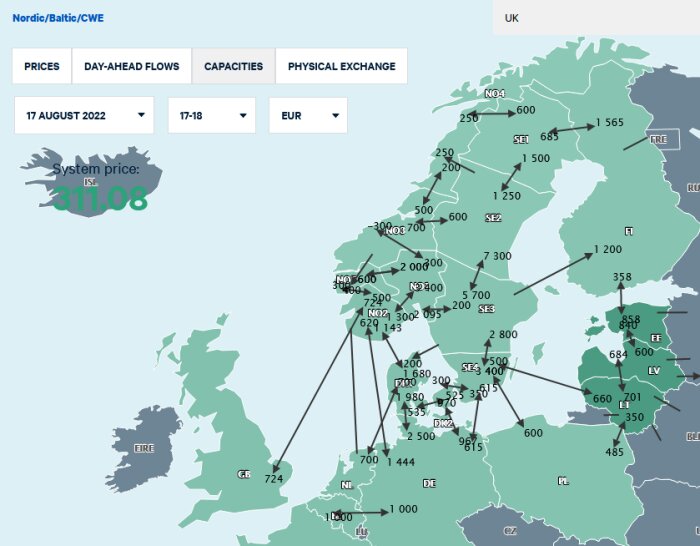
Task: Click the NO2 area label
Action: point(378,313)
